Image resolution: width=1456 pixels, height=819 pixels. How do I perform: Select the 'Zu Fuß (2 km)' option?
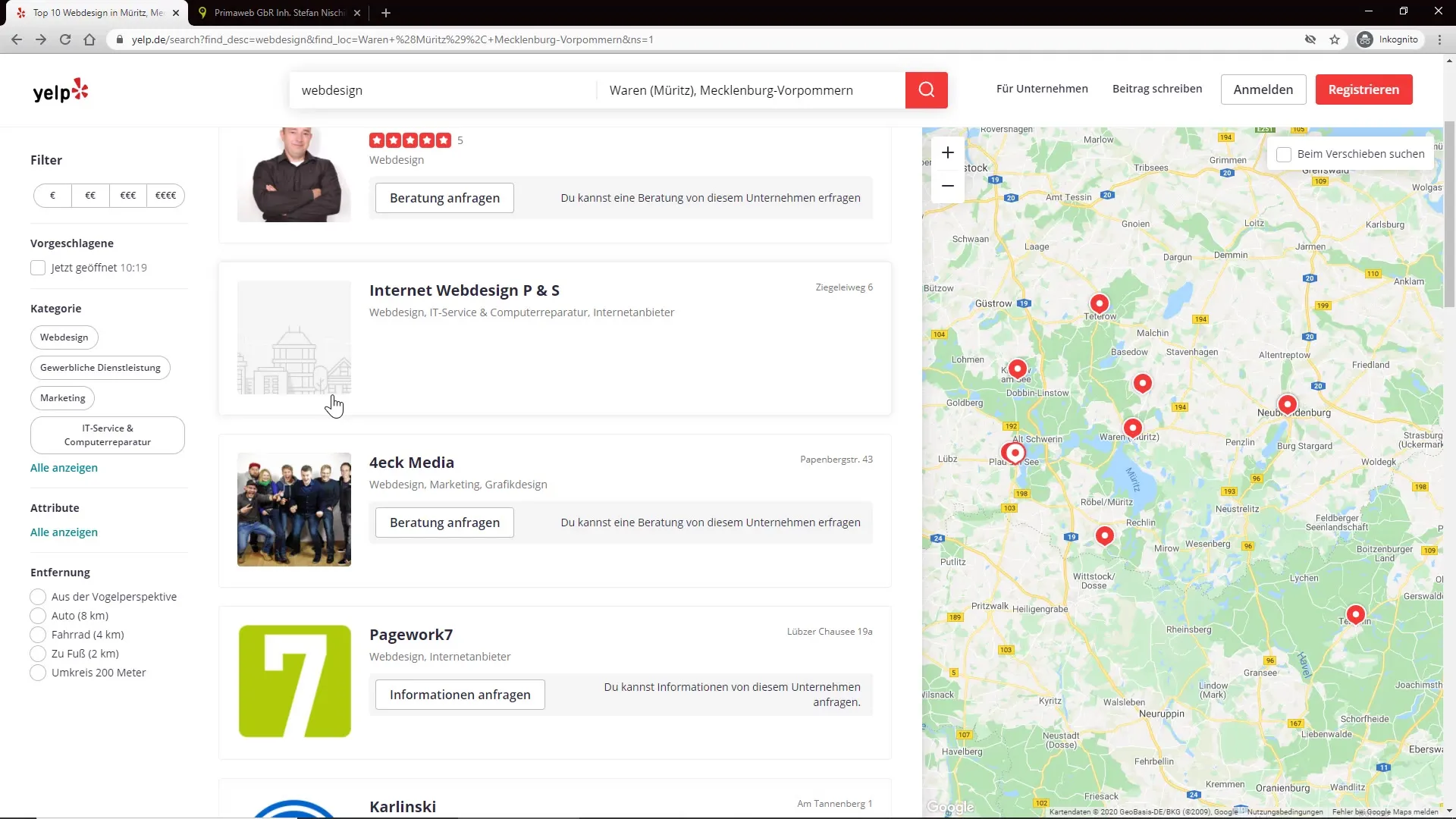click(38, 654)
